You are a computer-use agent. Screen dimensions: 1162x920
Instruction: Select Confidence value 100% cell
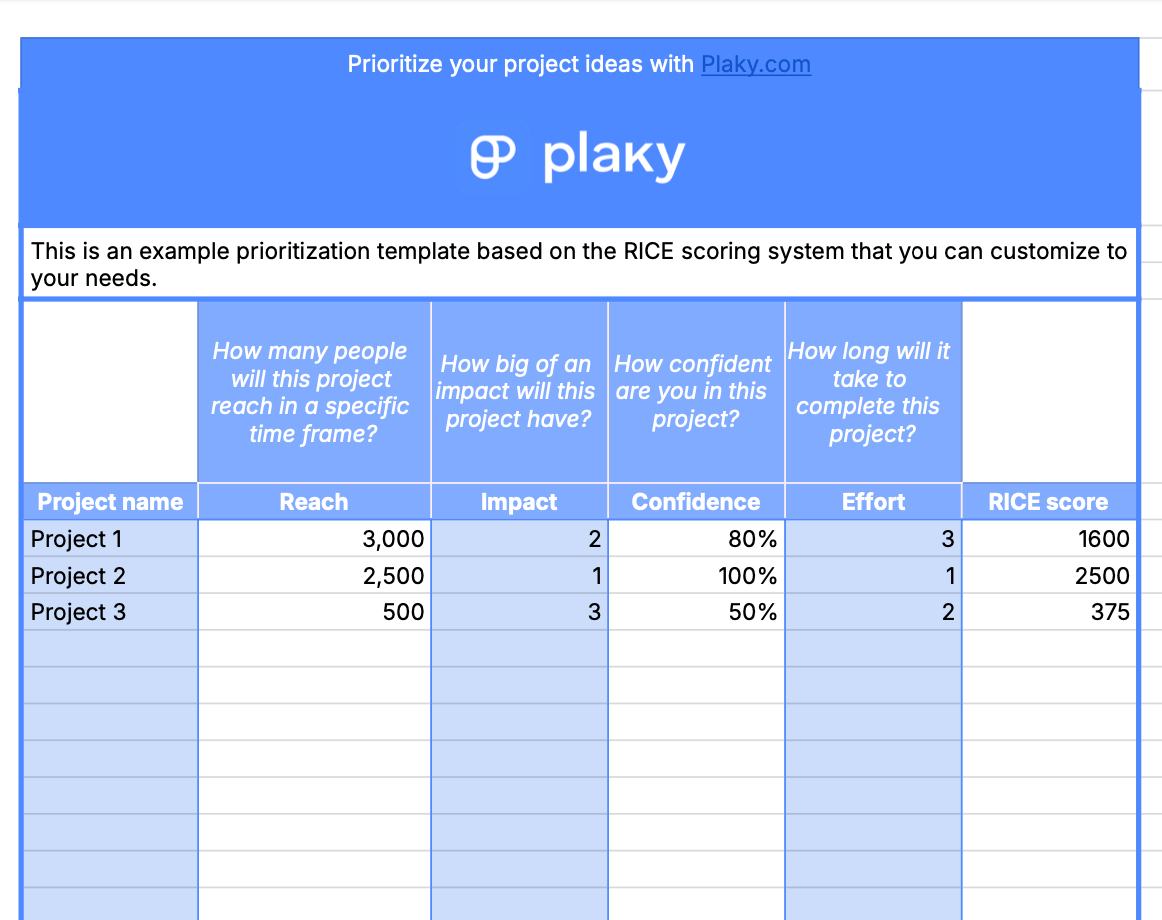pos(696,576)
